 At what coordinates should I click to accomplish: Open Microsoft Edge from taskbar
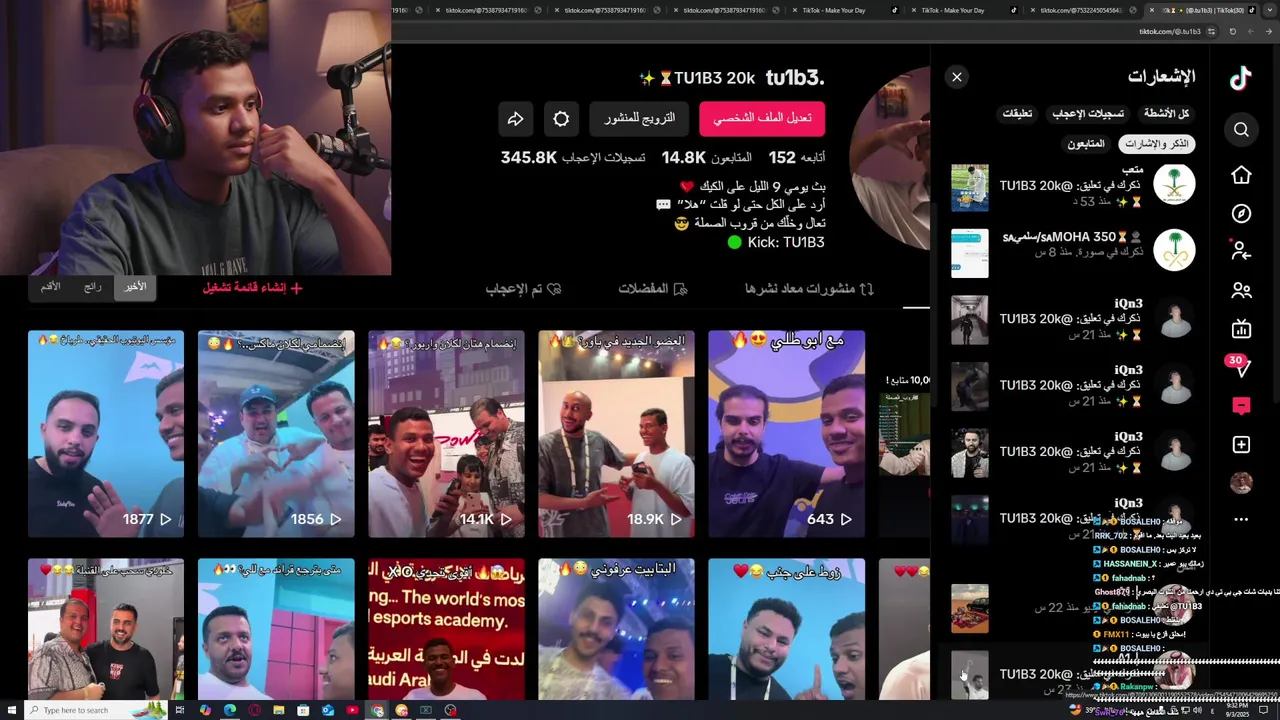230,710
